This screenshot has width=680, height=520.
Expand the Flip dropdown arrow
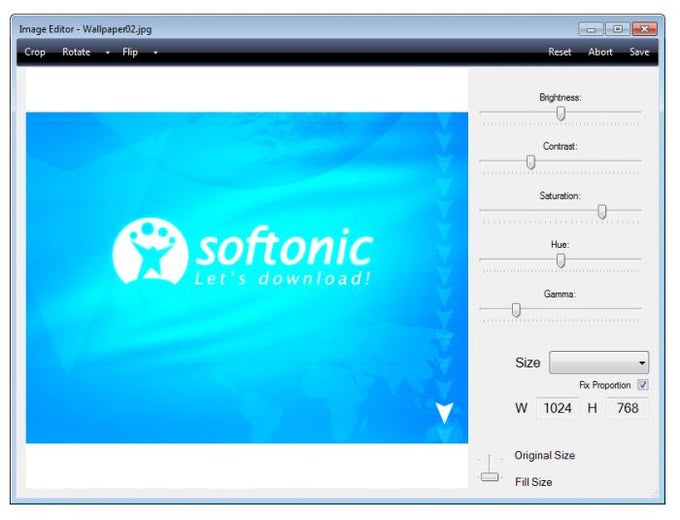(x=155, y=52)
